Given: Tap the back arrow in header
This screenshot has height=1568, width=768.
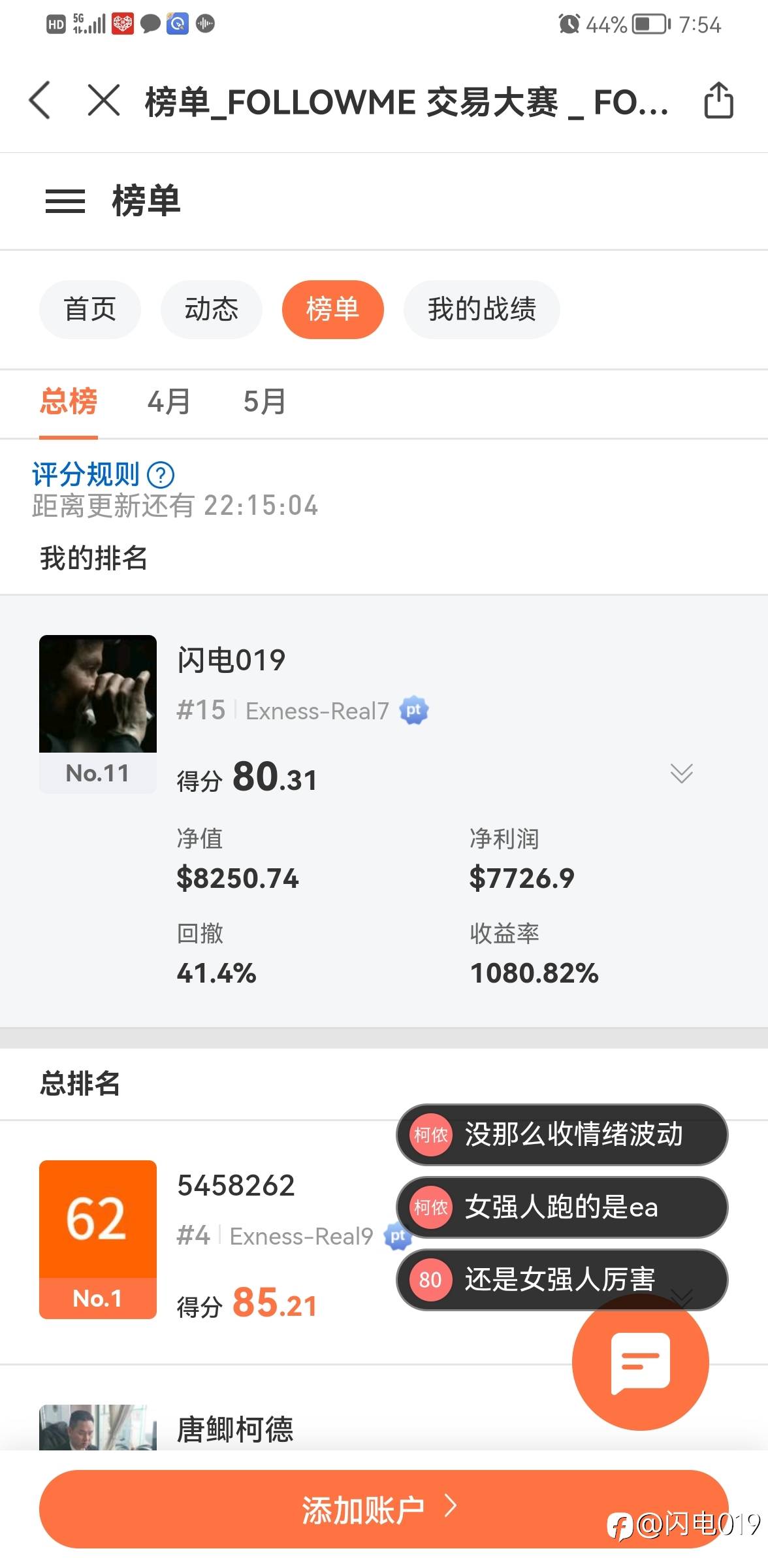Looking at the screenshot, I should tap(40, 101).
